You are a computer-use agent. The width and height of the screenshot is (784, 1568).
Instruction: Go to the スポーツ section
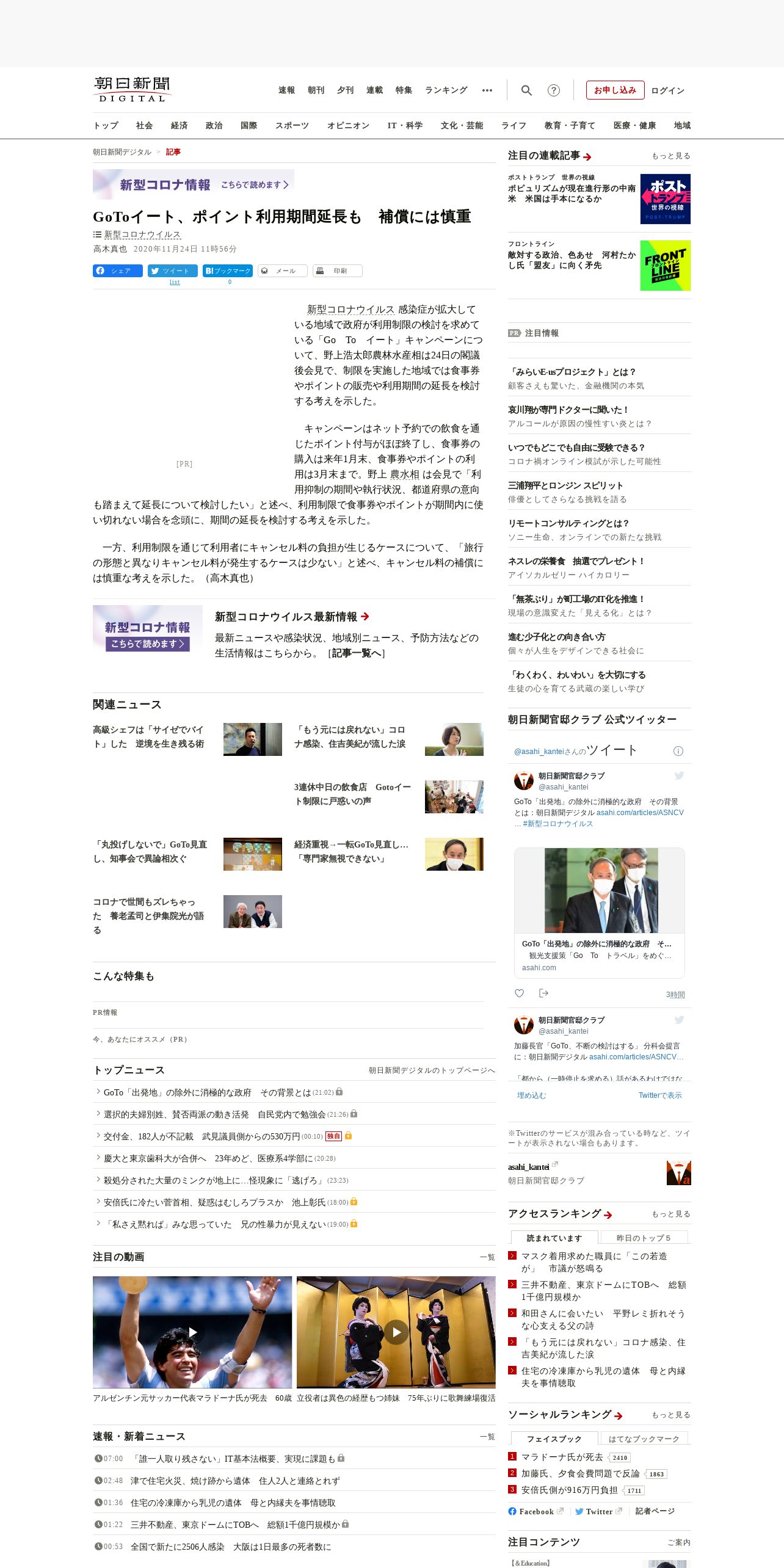coord(292,126)
